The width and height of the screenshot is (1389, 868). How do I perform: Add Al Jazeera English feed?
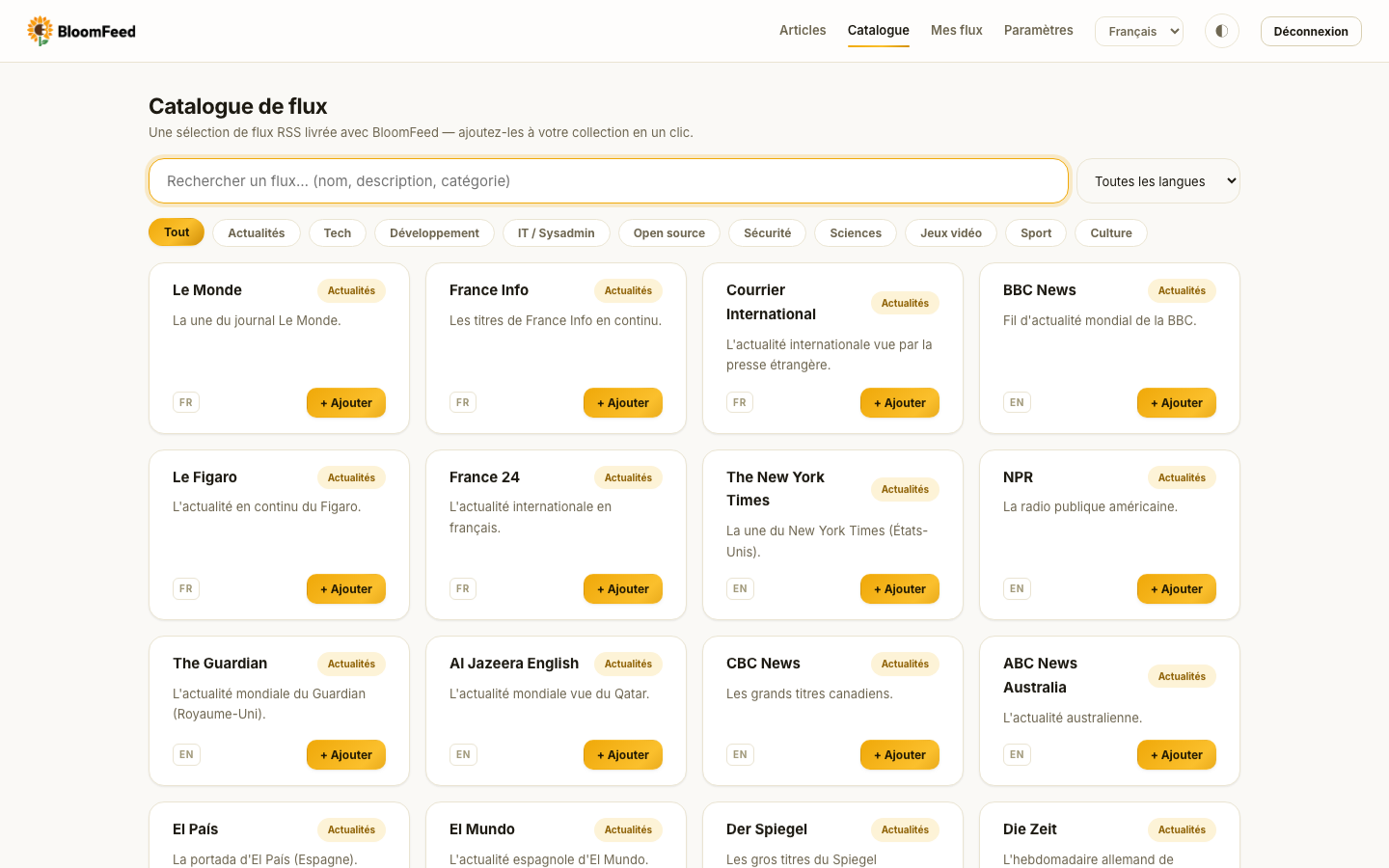click(623, 755)
